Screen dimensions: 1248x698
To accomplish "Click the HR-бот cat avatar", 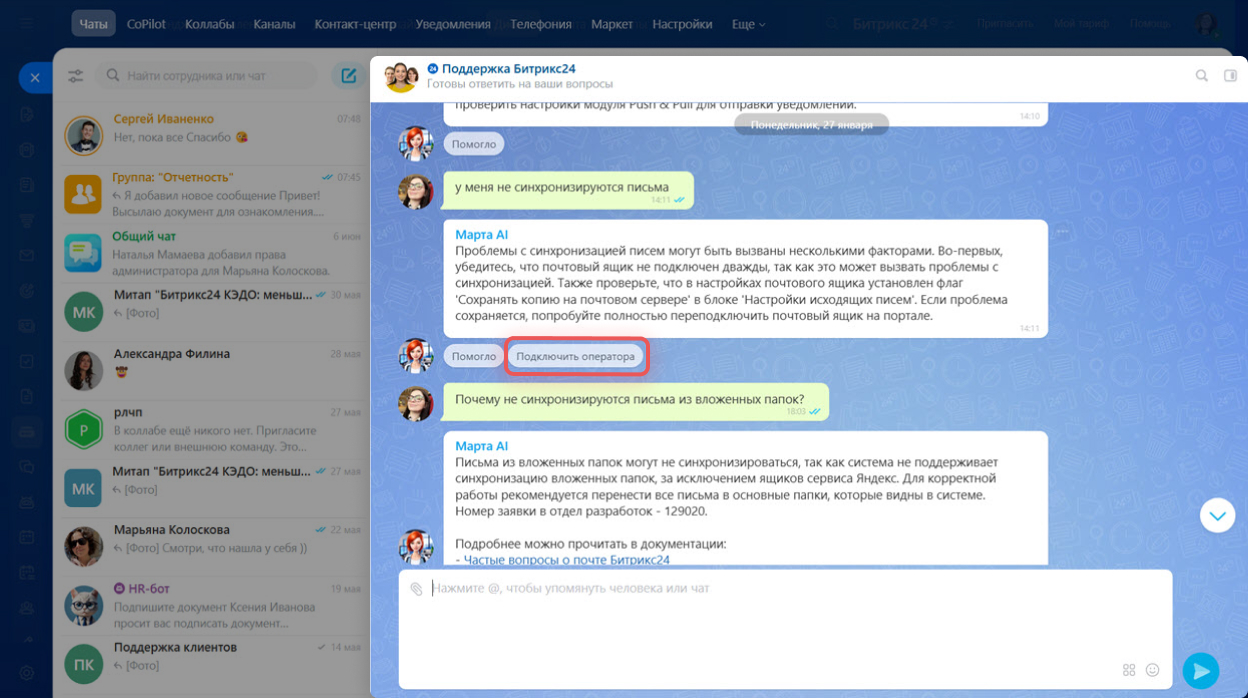I will pos(84,606).
